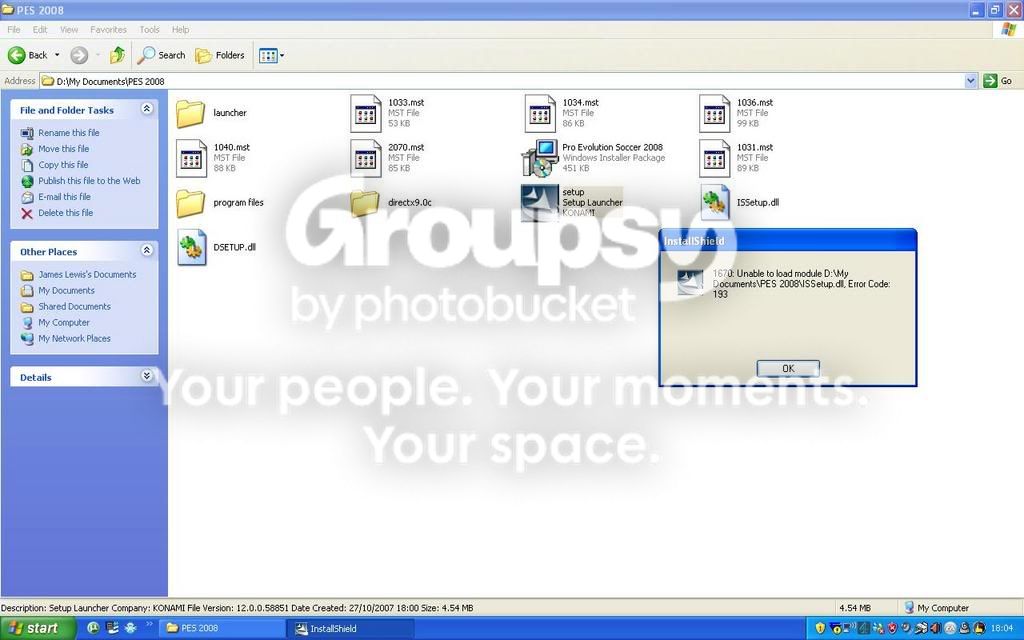Open the Help menu
This screenshot has width=1024, height=640.
pyautogui.click(x=180, y=29)
